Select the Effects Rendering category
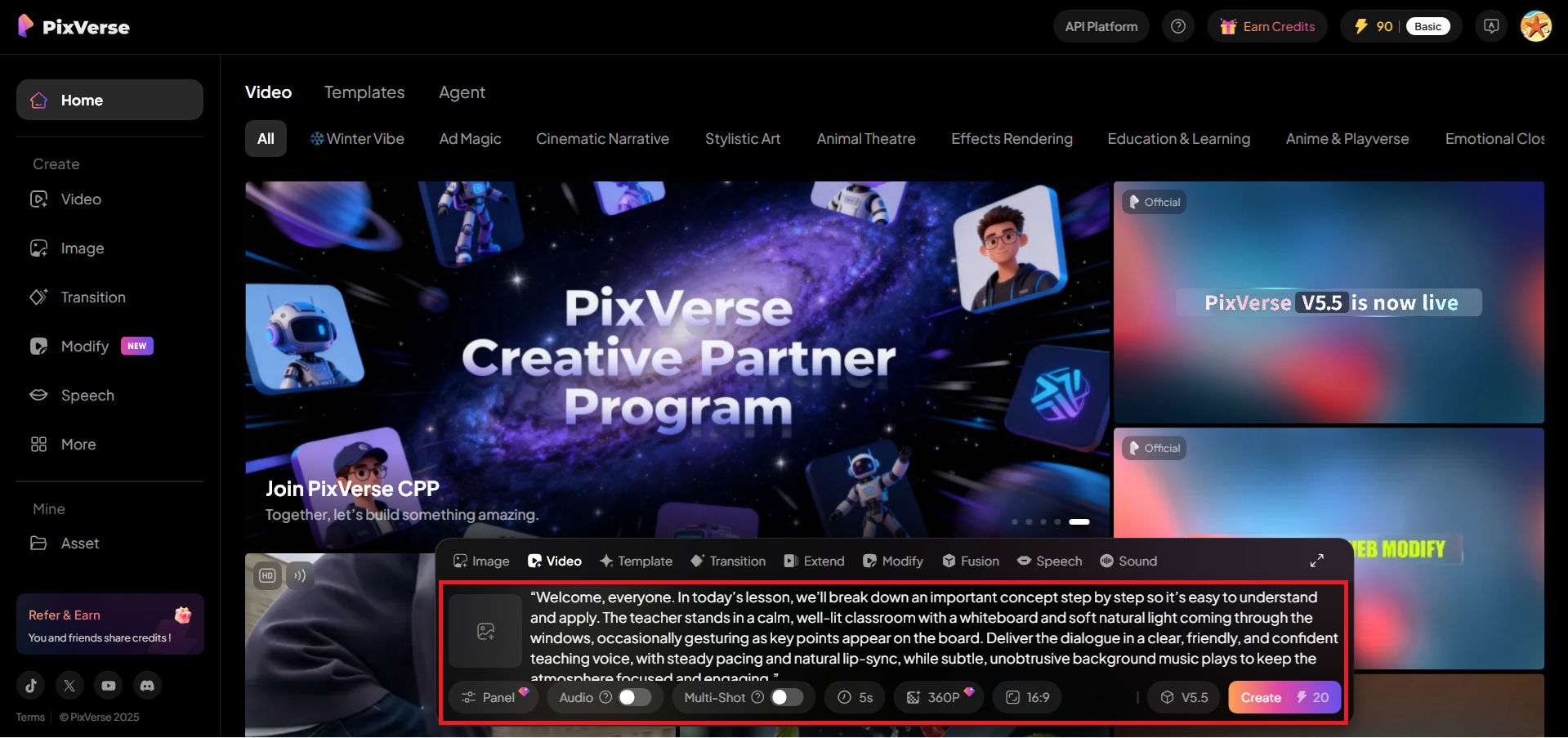Screen dimensions: 1568x738 [x=1012, y=139]
